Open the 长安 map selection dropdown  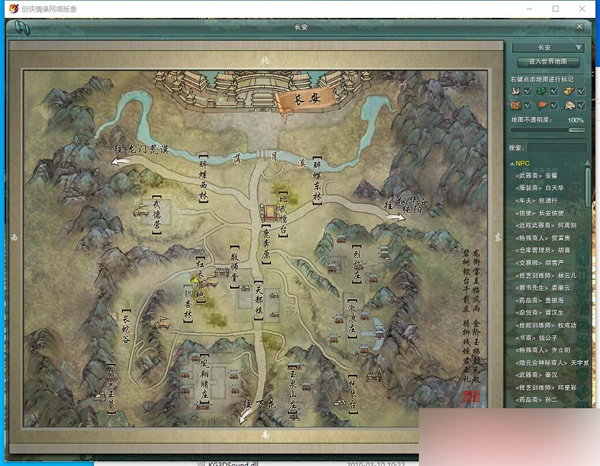[x=548, y=48]
